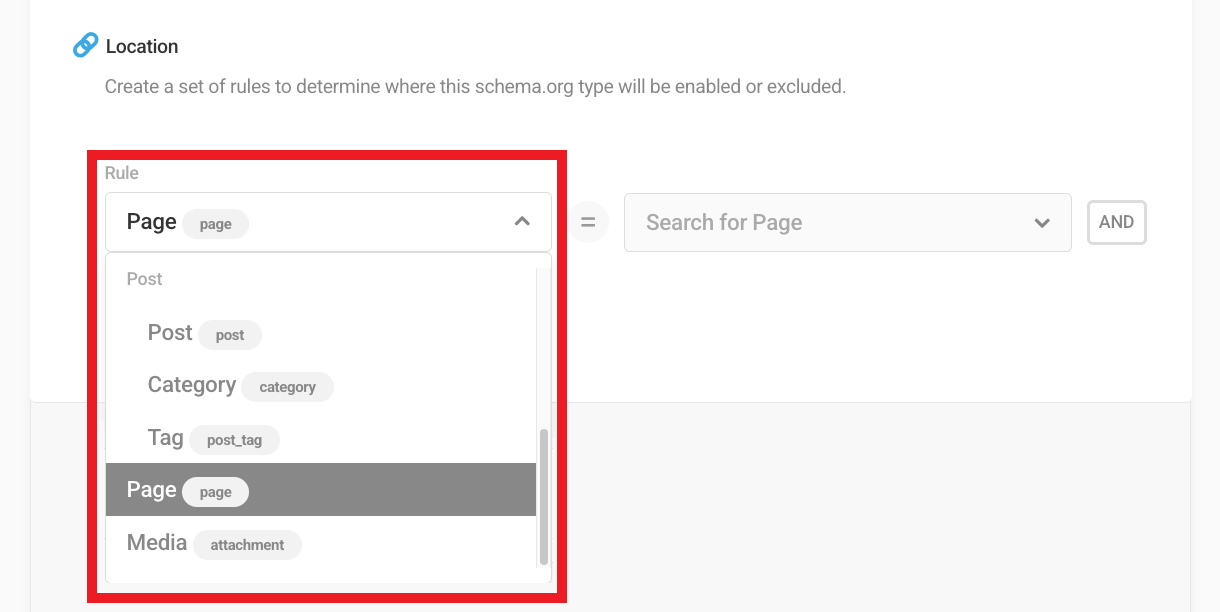Screen dimensions: 1220x612
Task: Click the category slug badge
Action: coord(287,387)
